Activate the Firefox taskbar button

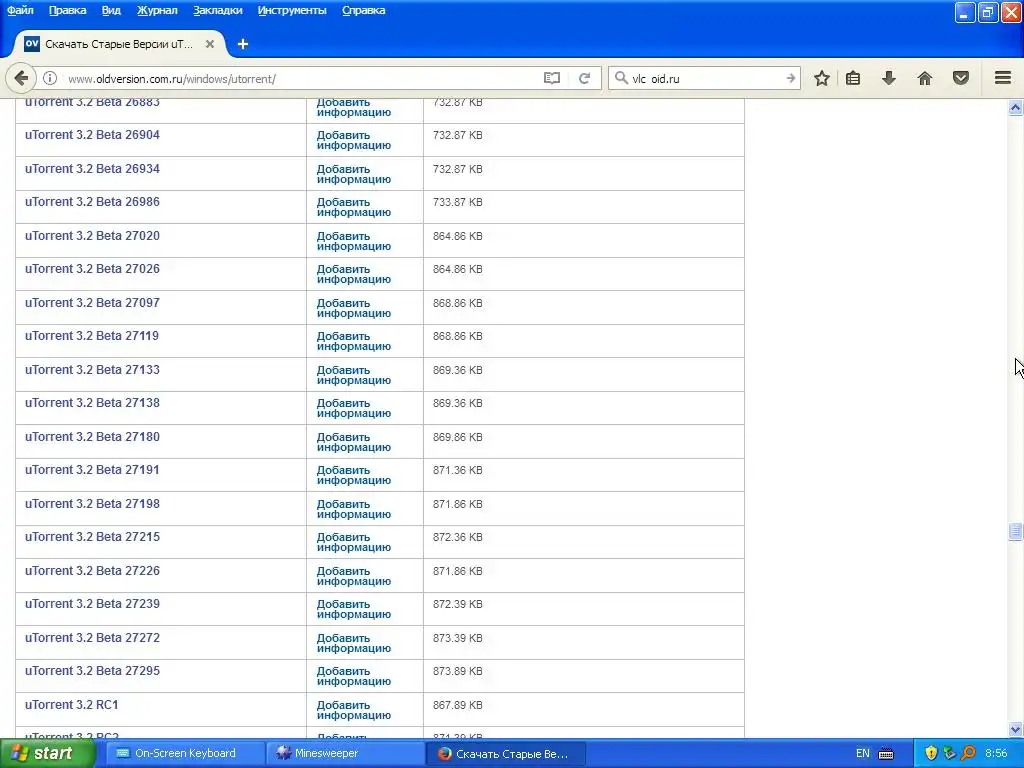(505, 754)
